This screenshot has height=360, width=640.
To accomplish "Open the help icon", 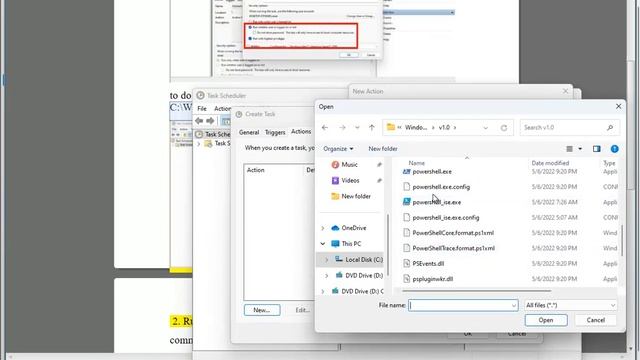I will point(615,149).
